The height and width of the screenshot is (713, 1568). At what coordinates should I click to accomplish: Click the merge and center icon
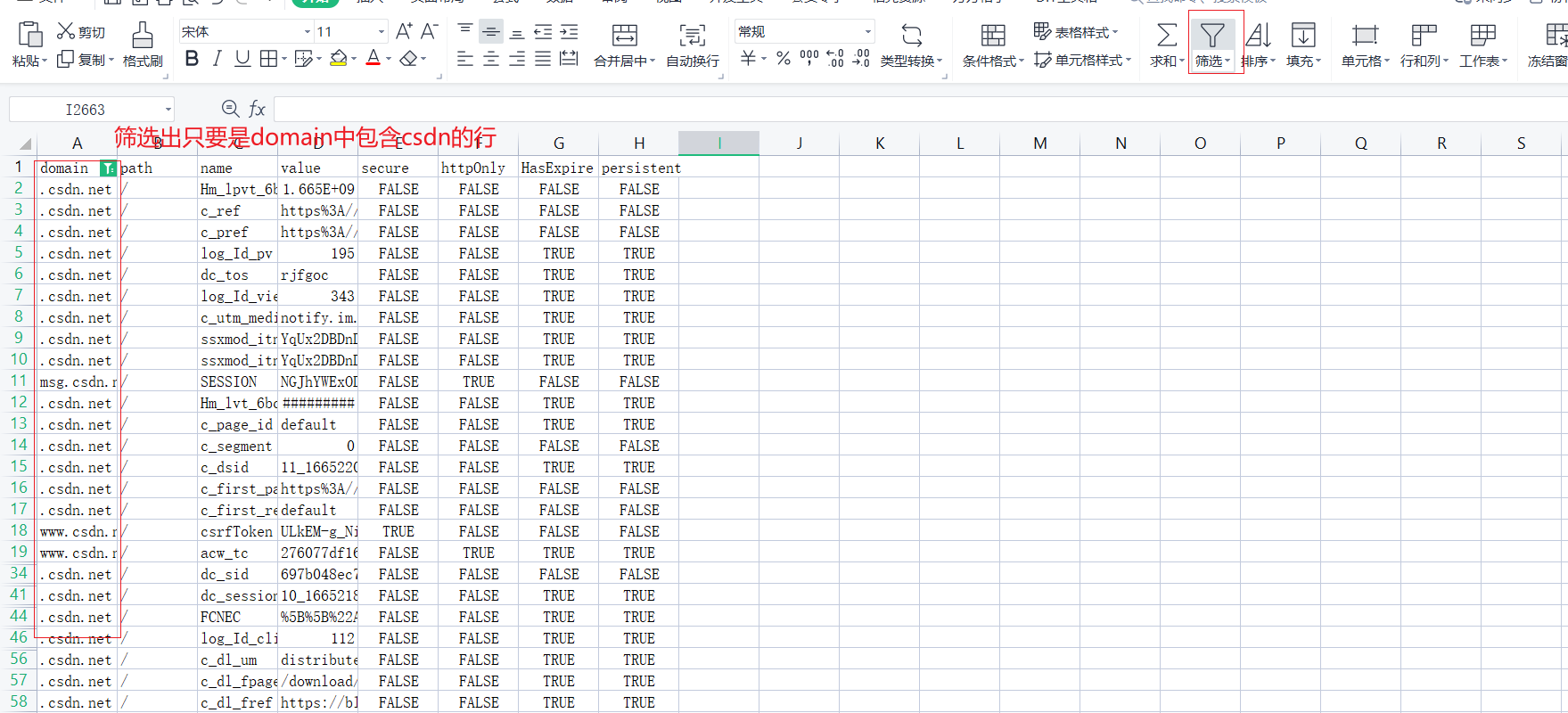[x=625, y=35]
